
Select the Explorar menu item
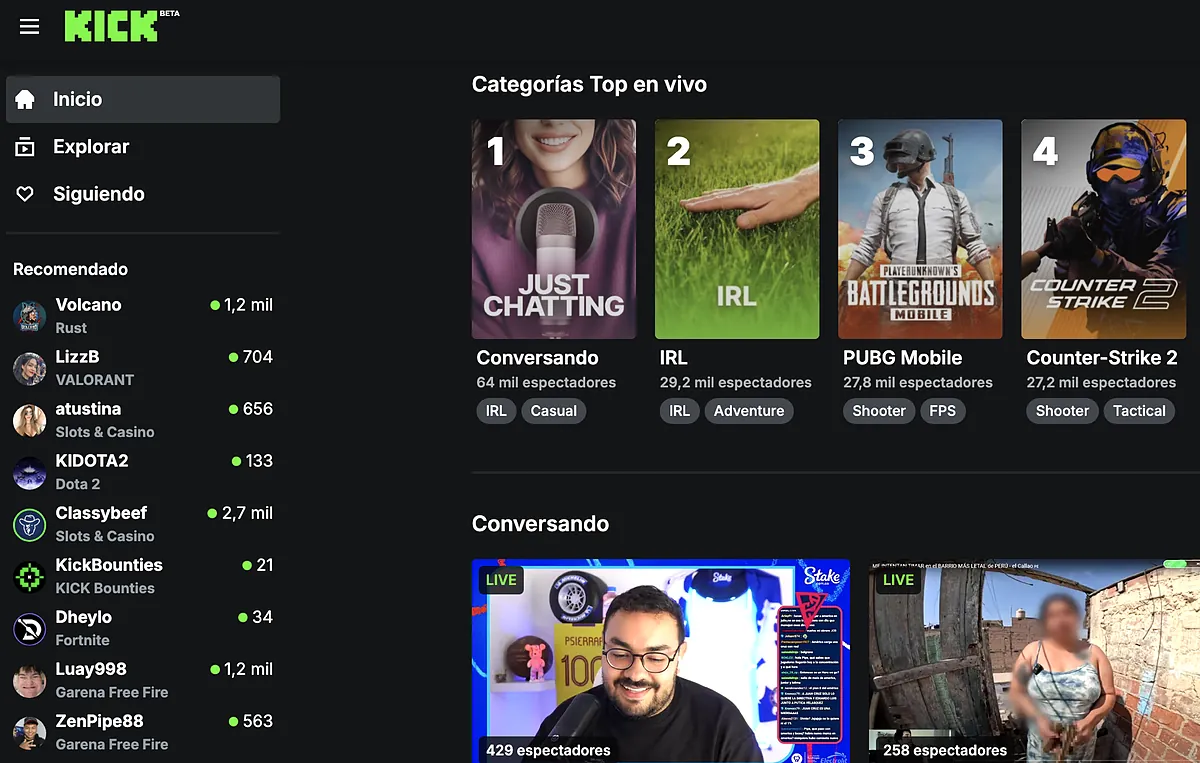[x=143, y=147]
